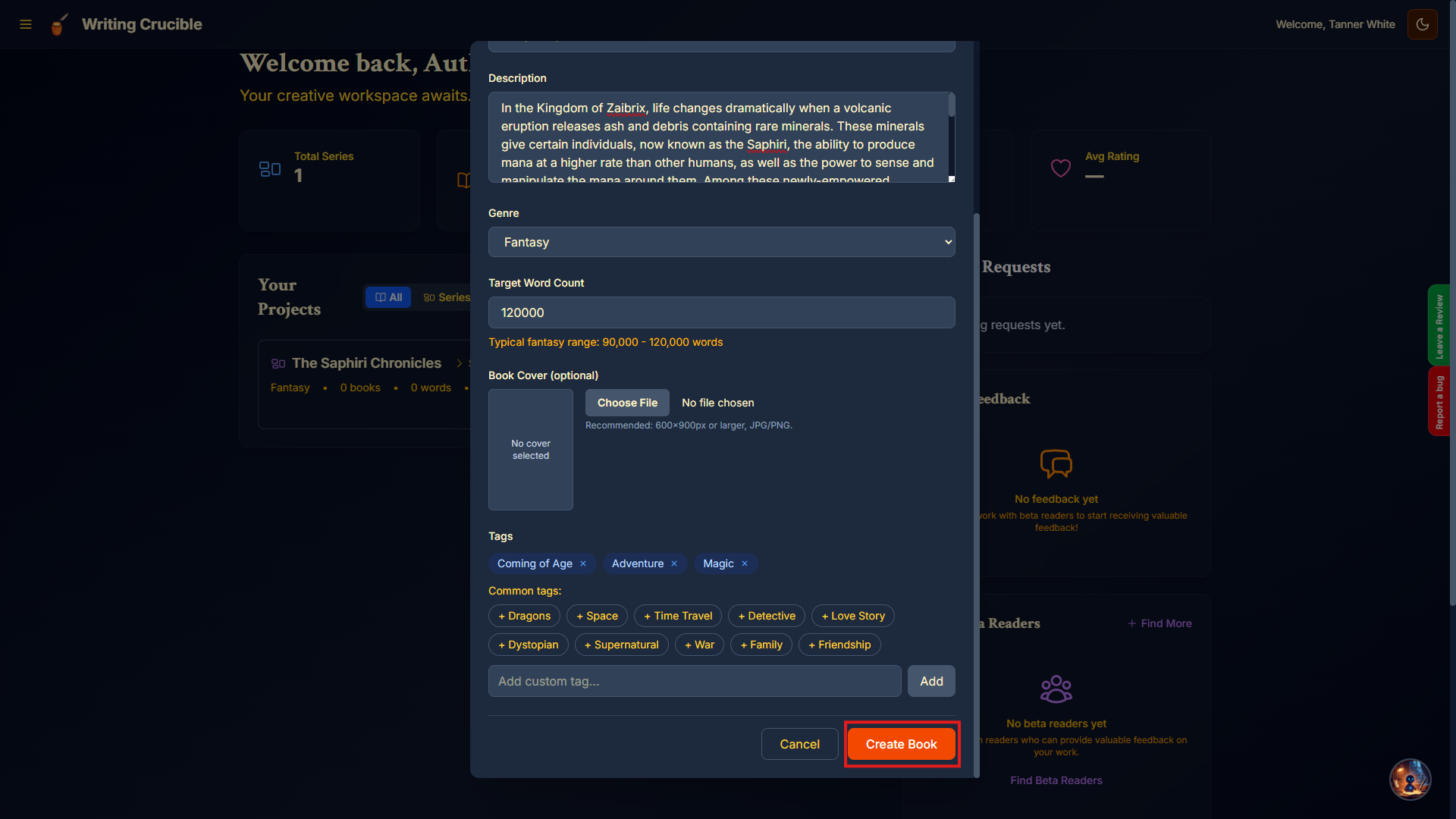Click Create Book to save the new book
This screenshot has width=1456, height=819.
[901, 744]
